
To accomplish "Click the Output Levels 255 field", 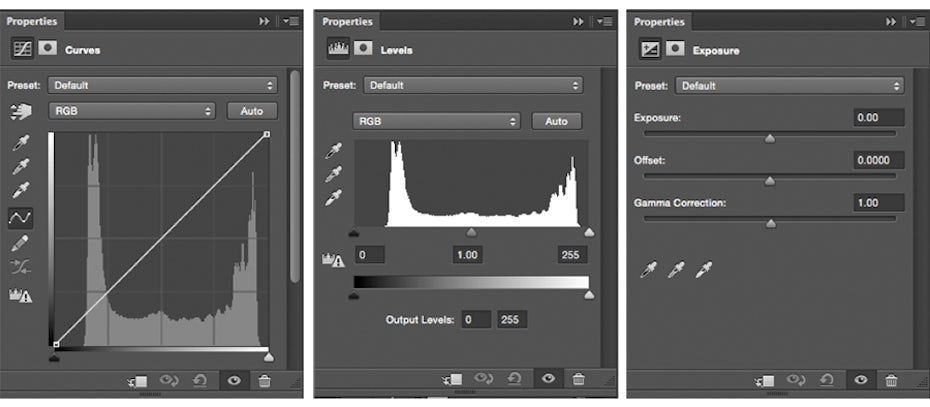I will click(x=511, y=320).
